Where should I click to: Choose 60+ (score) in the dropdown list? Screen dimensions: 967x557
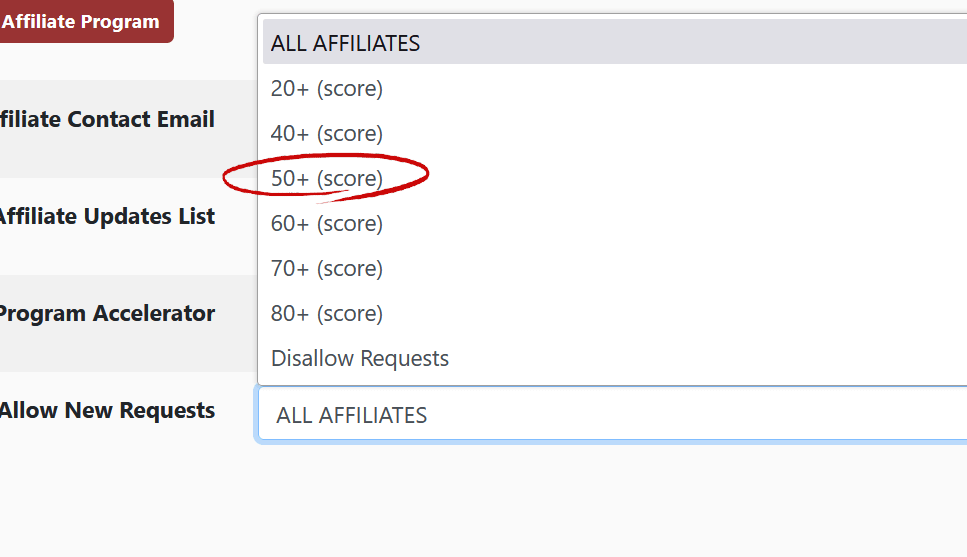click(327, 223)
